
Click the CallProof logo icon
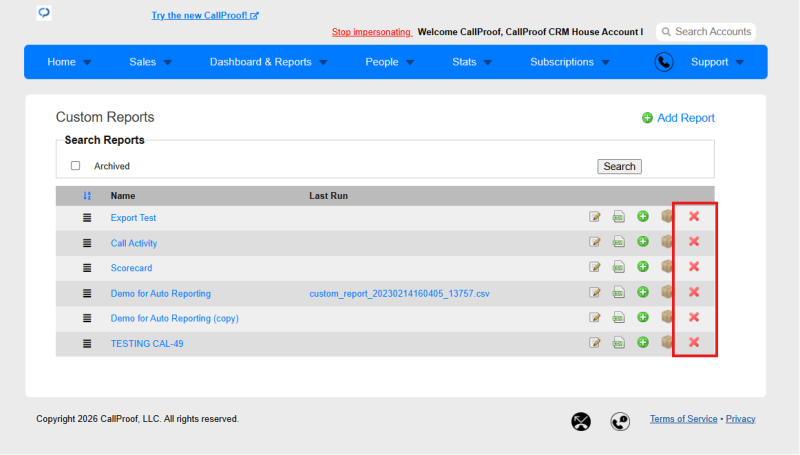pyautogui.click(x=44, y=12)
